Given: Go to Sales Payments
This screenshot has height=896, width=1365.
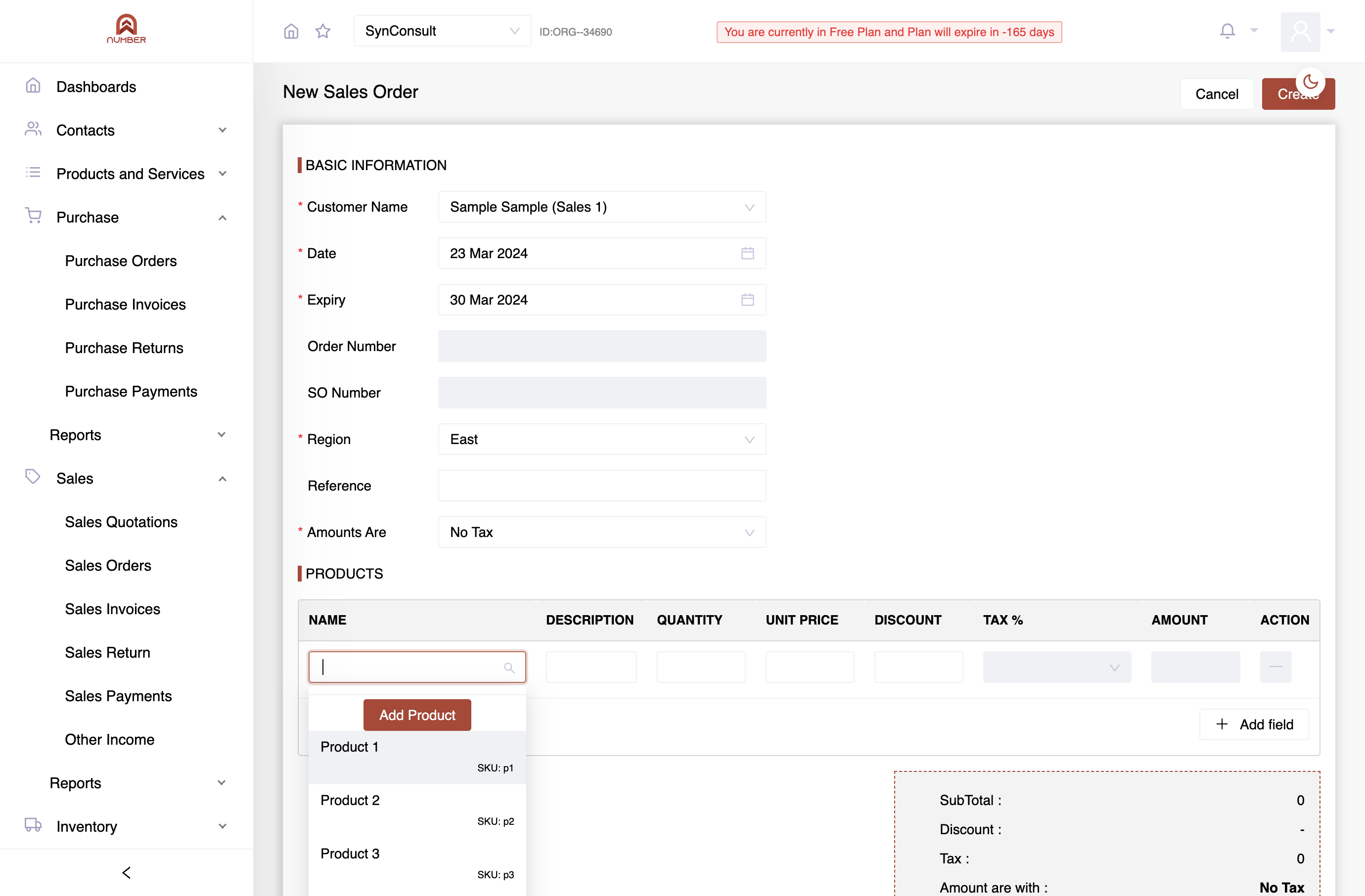Looking at the screenshot, I should pos(118,696).
